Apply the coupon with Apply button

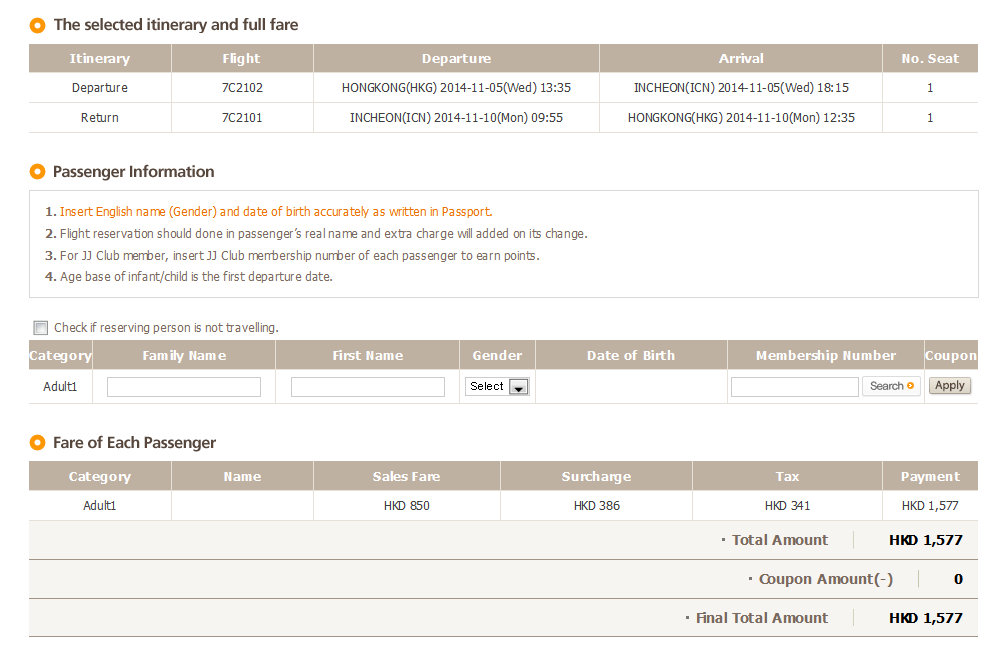(949, 386)
